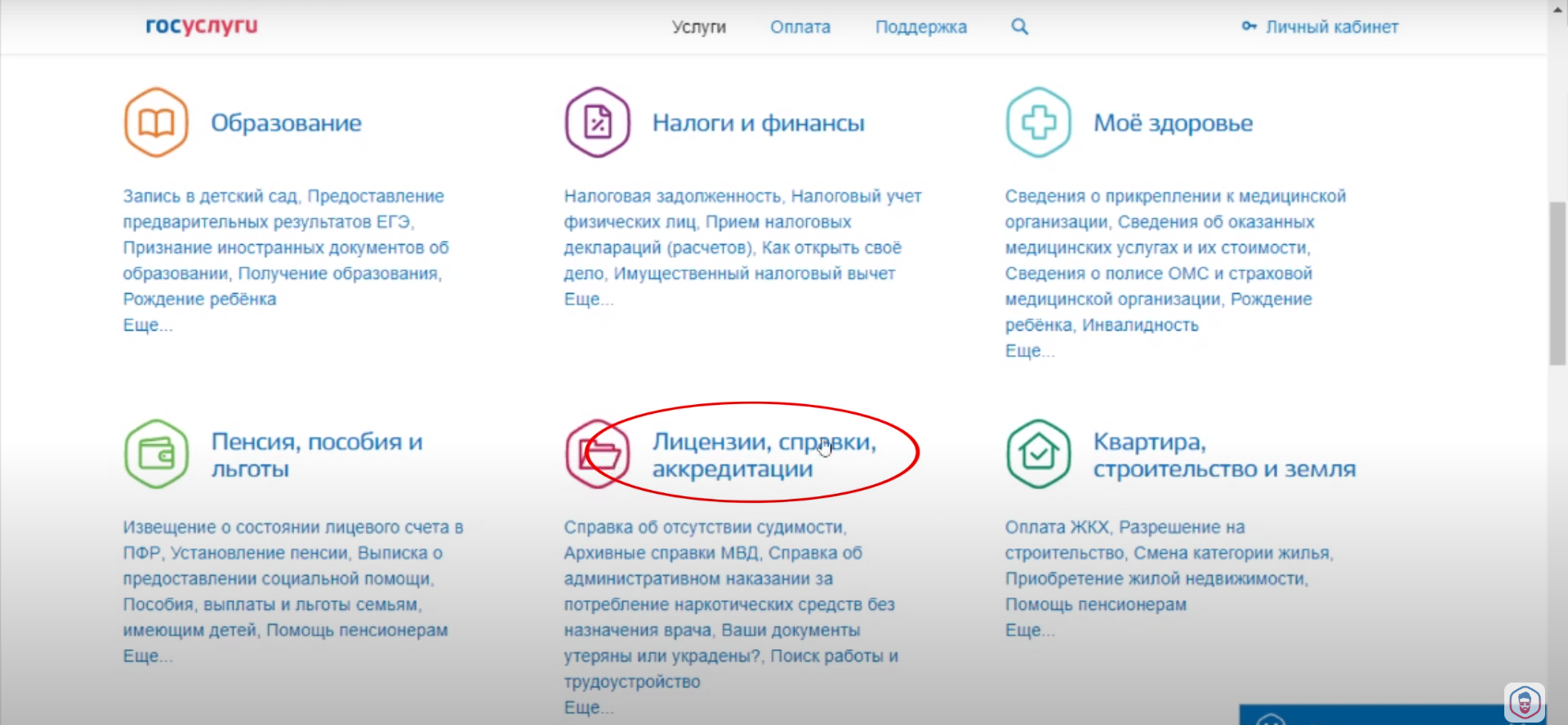The height and width of the screenshot is (725, 1568).
Task: Click the Налоги и финансы percent document icon
Action: pyautogui.click(x=597, y=123)
